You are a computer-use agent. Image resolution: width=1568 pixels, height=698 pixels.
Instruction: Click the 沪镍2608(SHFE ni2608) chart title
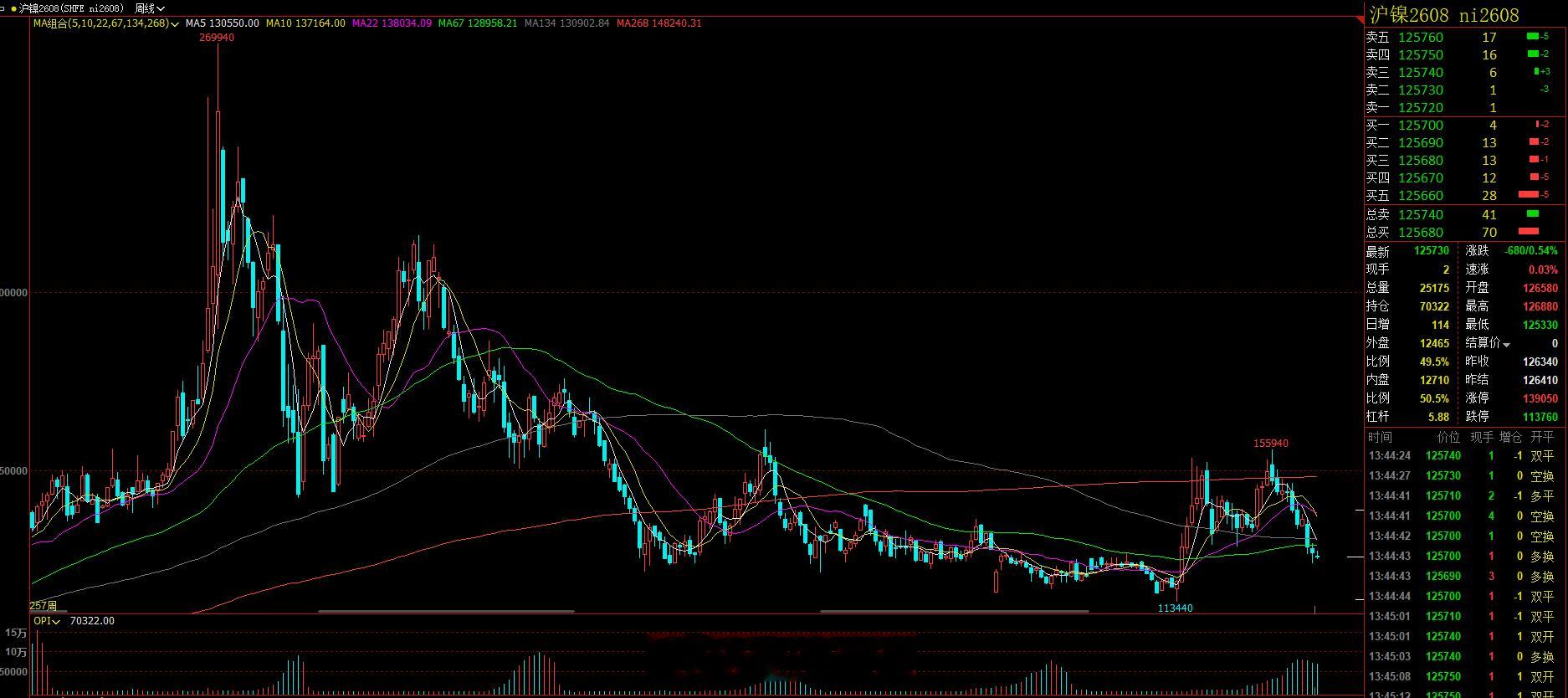(72, 8)
